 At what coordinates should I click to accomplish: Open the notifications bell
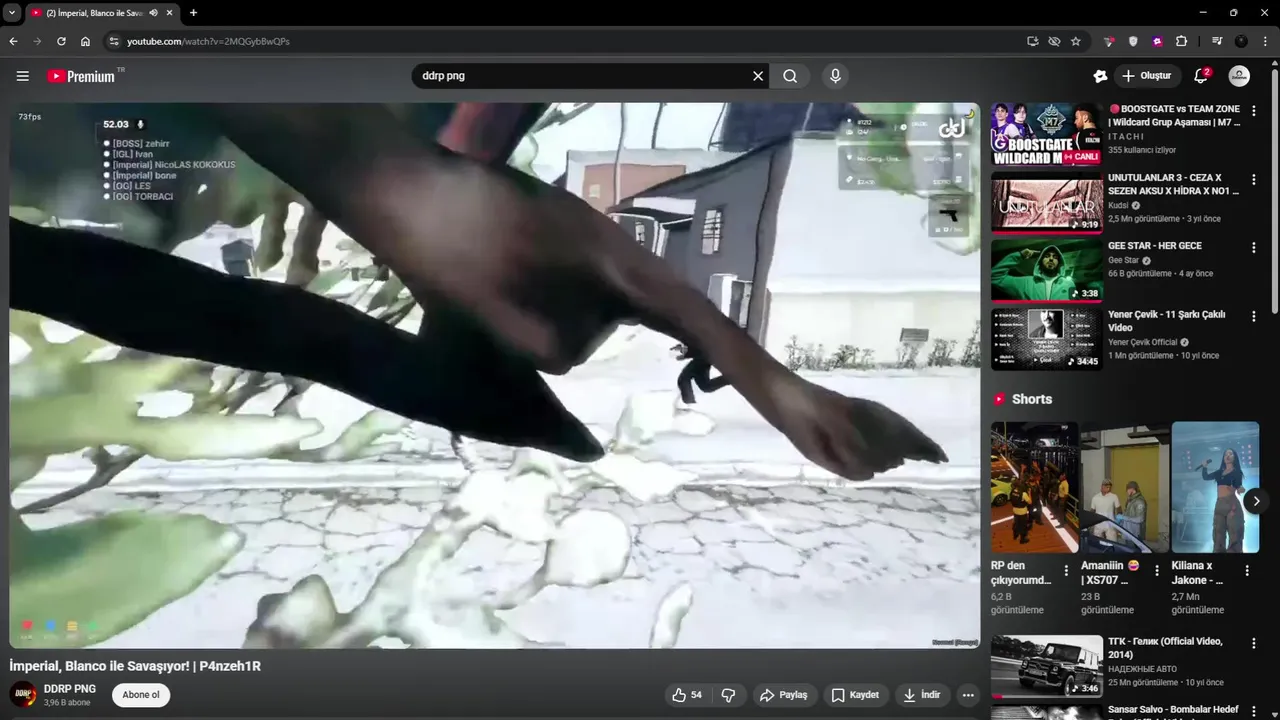coord(1201,76)
